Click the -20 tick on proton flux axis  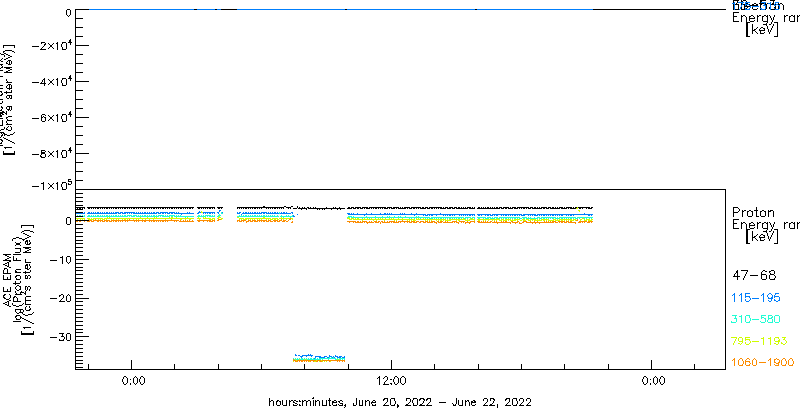point(60,298)
